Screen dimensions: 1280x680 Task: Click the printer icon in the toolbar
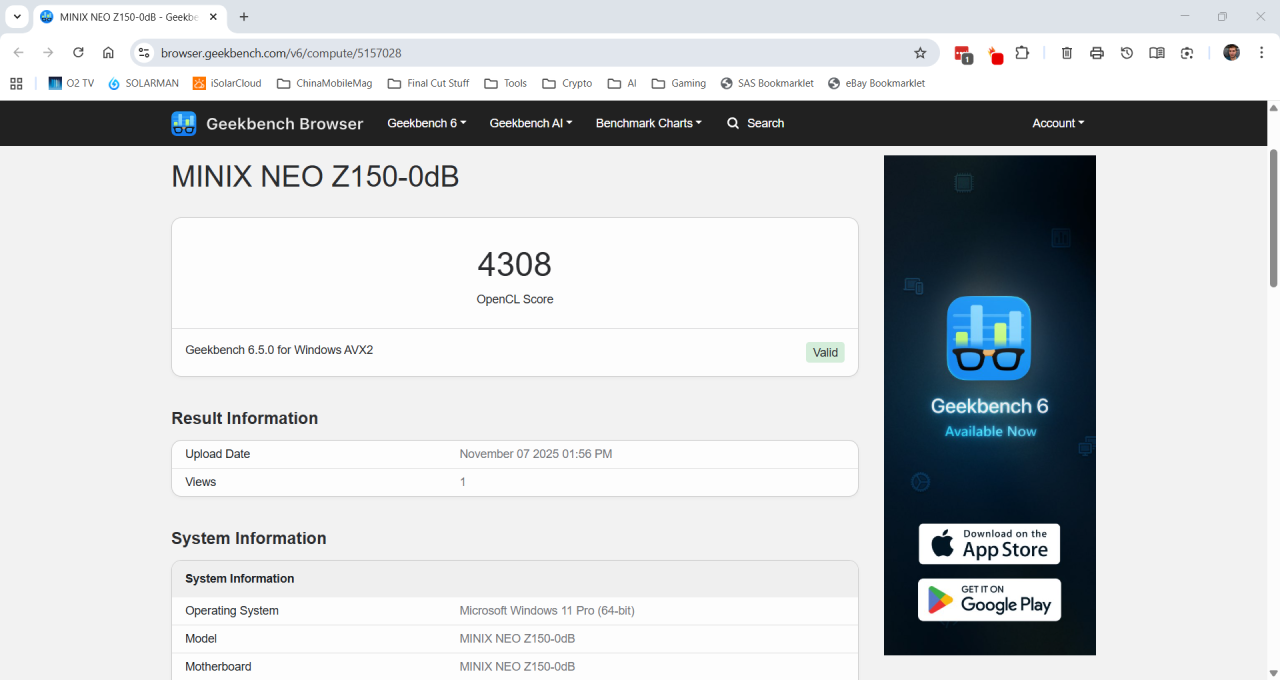pos(1096,52)
